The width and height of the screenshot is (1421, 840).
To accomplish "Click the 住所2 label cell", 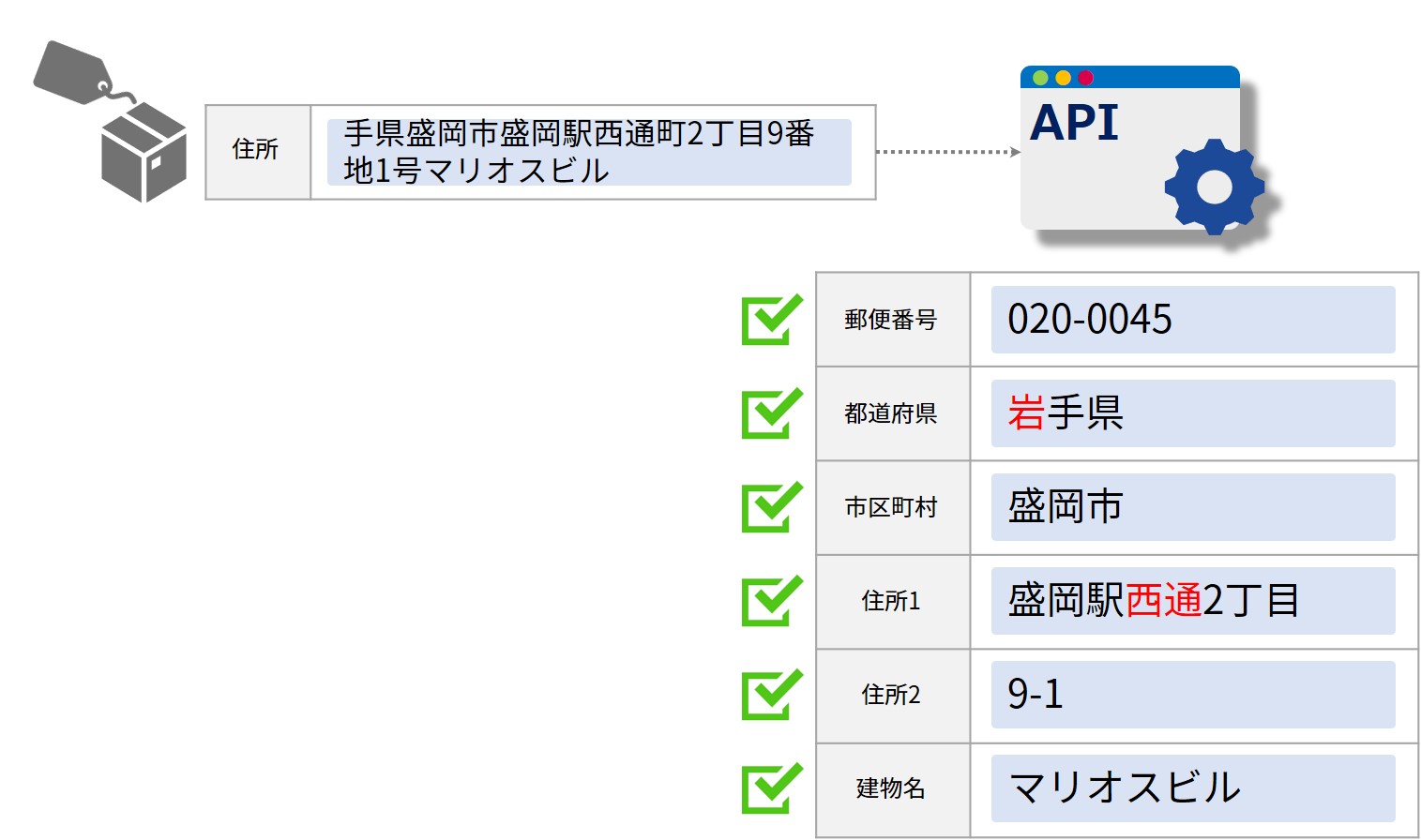I will point(893,695).
